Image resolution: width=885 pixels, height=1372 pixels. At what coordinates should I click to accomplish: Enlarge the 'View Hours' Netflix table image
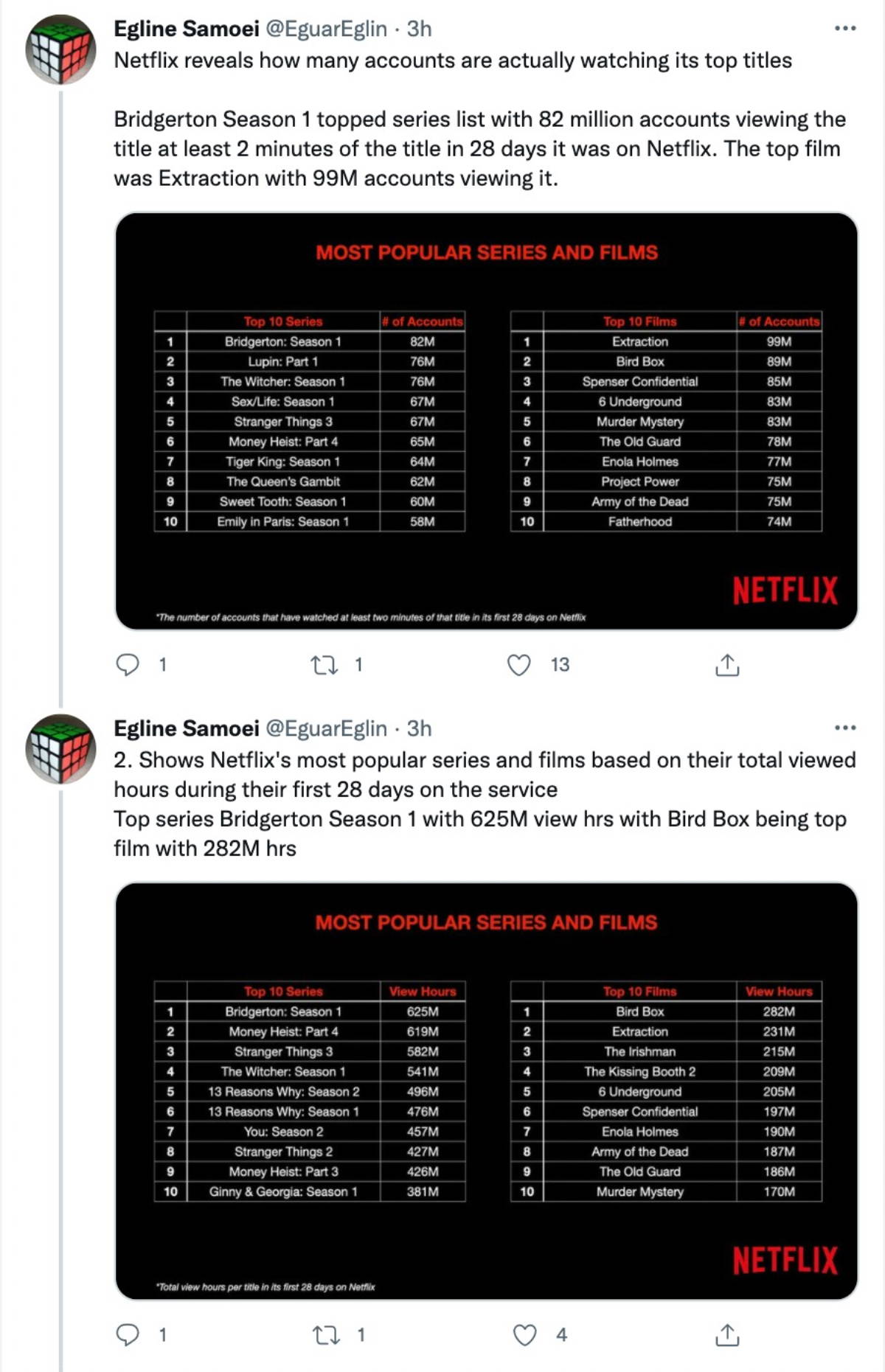pos(487,1090)
